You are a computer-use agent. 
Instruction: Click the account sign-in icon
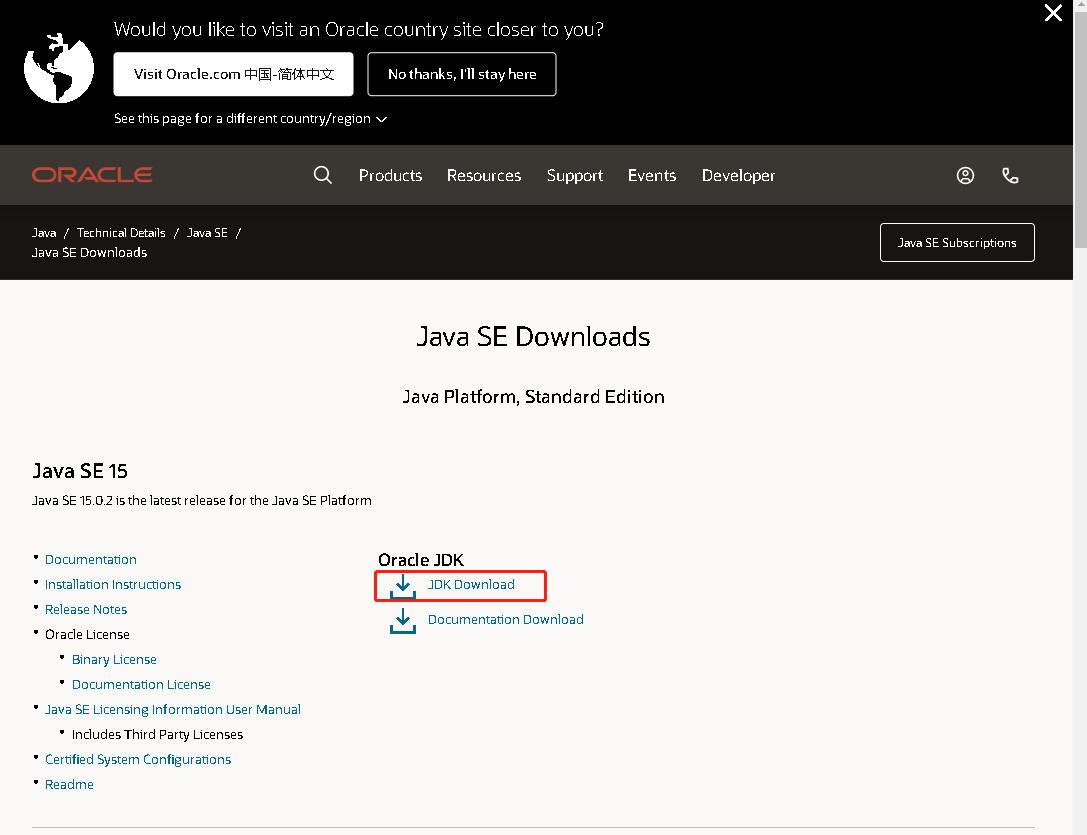(965, 175)
